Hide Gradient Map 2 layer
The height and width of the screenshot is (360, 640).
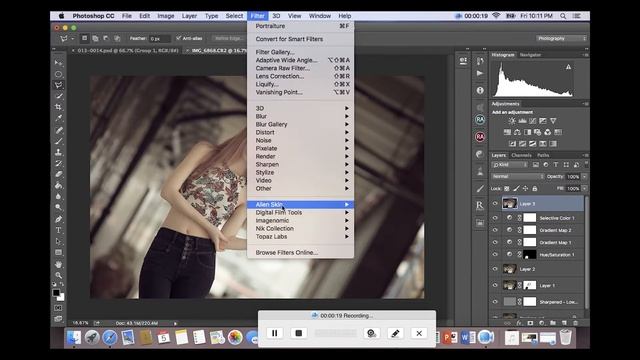point(495,230)
